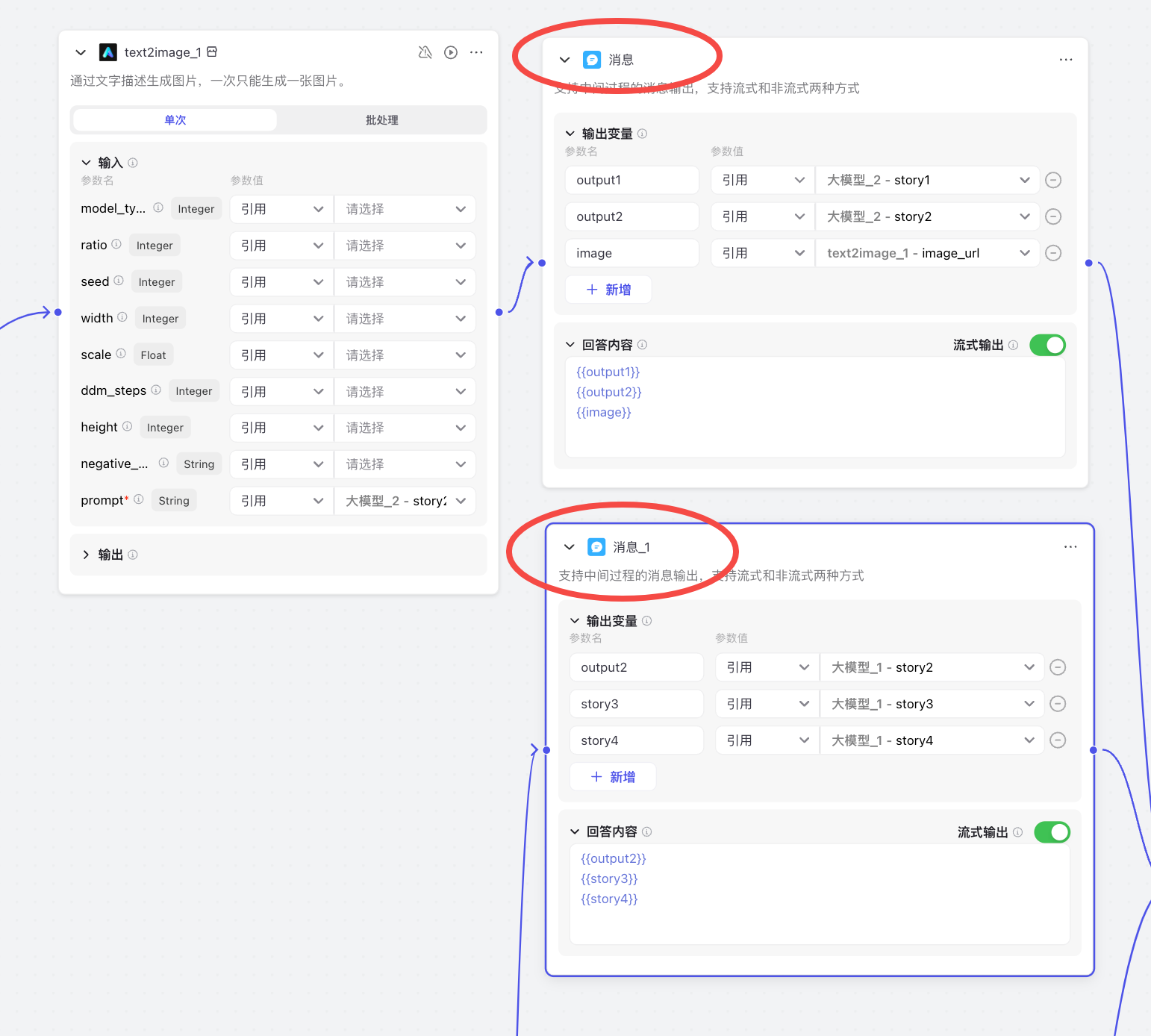Remove the output2 row in 消息 node

coord(1053,216)
